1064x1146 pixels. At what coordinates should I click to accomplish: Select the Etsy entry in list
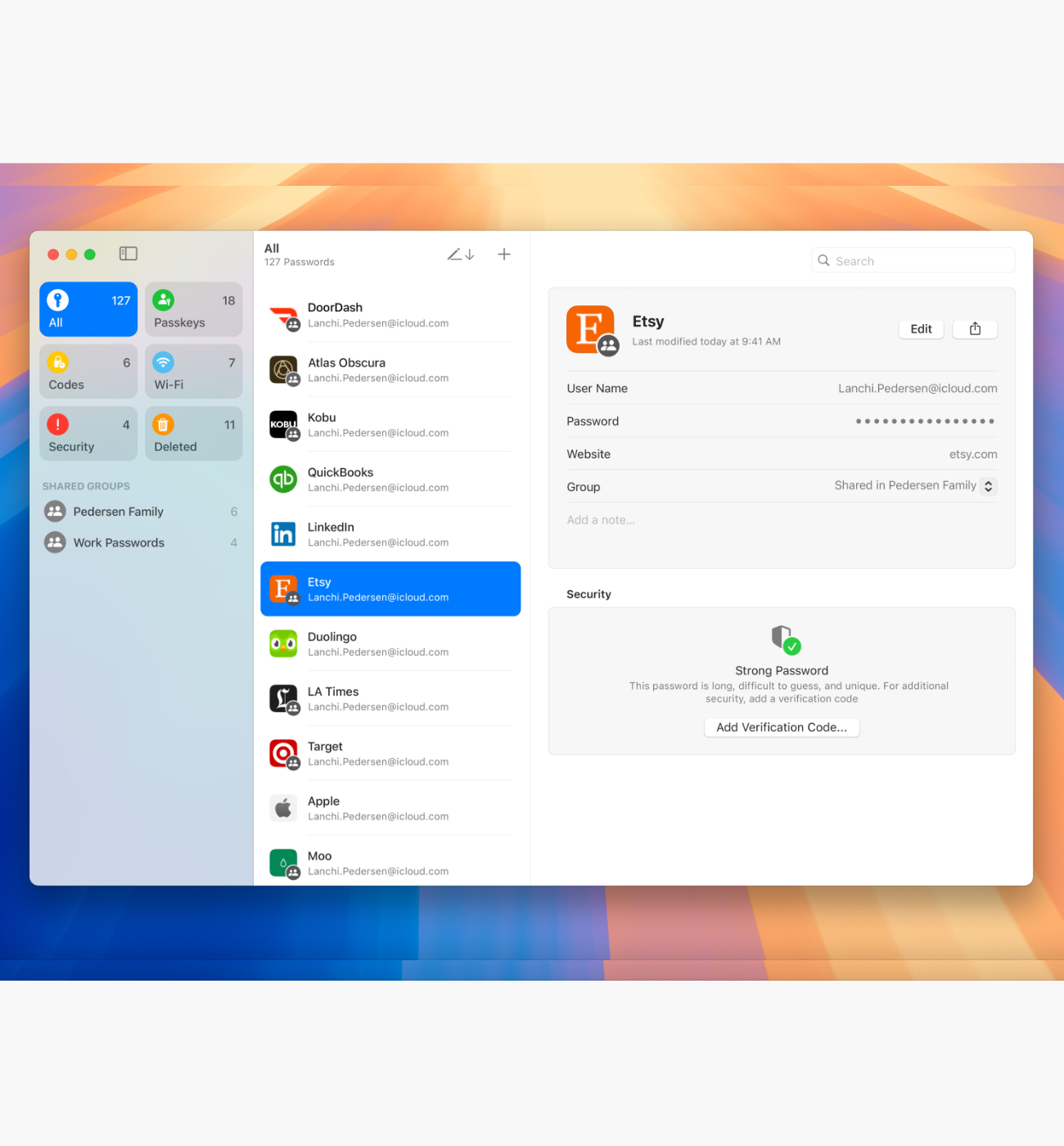[390, 589]
